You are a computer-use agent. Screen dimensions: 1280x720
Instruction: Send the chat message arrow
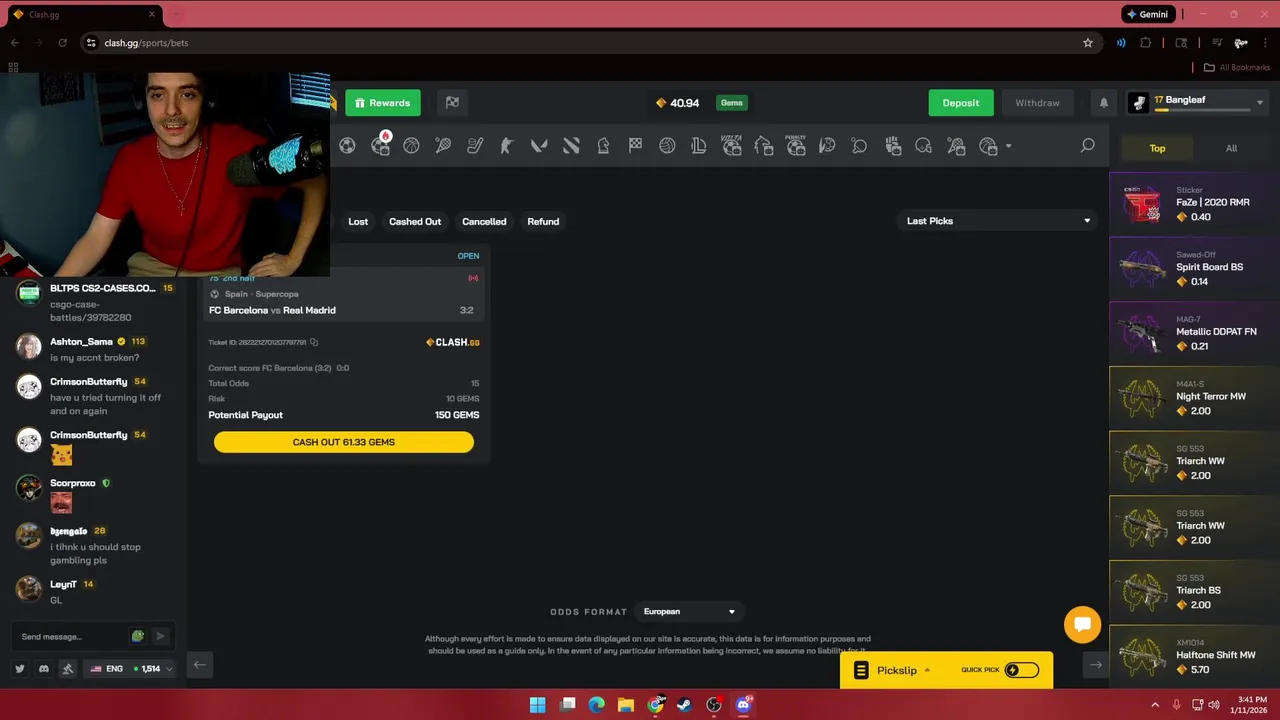160,636
